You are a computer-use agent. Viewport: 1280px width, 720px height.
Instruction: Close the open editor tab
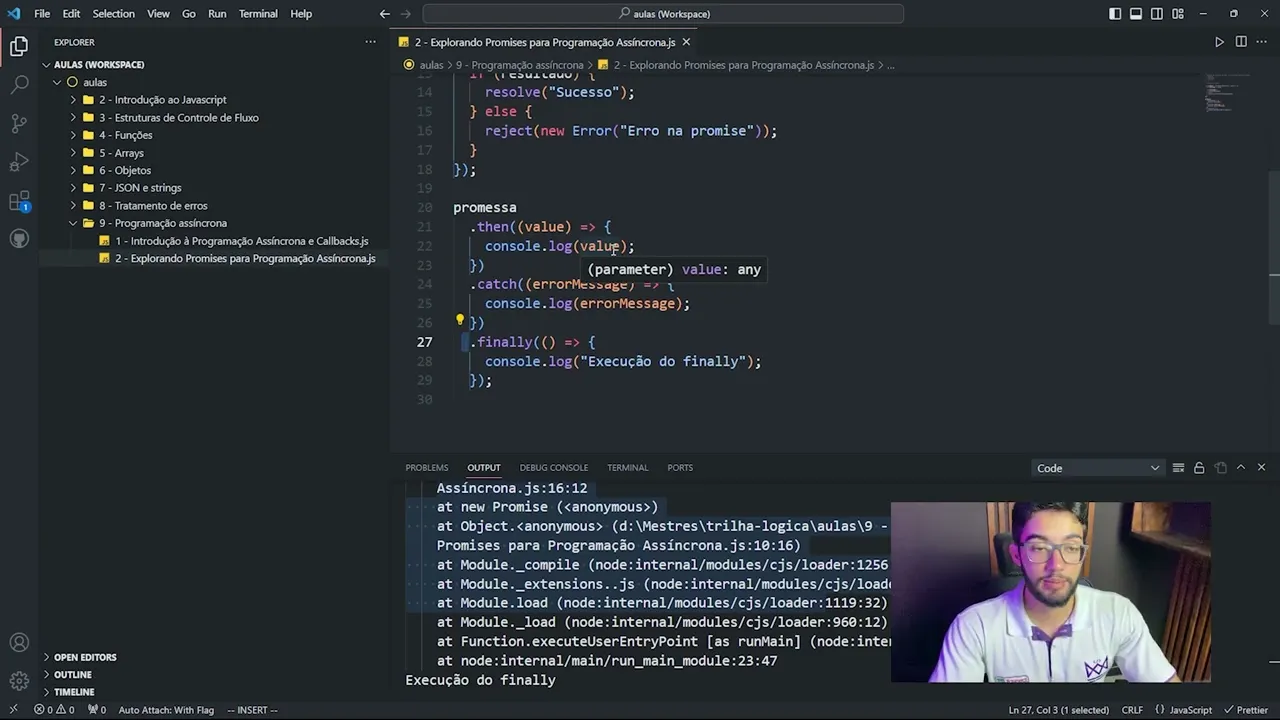pos(686,42)
